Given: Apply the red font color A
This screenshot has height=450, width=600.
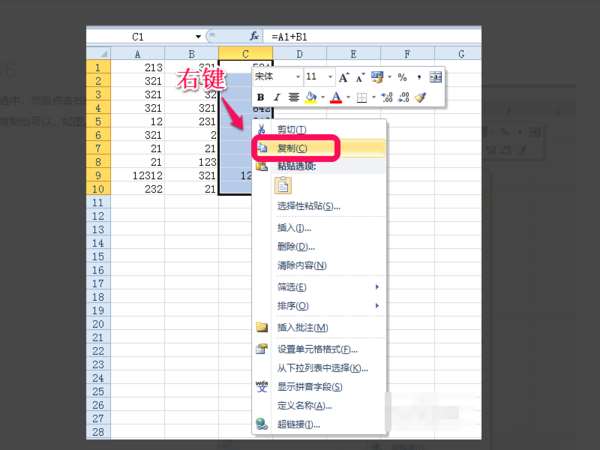Looking at the screenshot, I should coord(336,98).
